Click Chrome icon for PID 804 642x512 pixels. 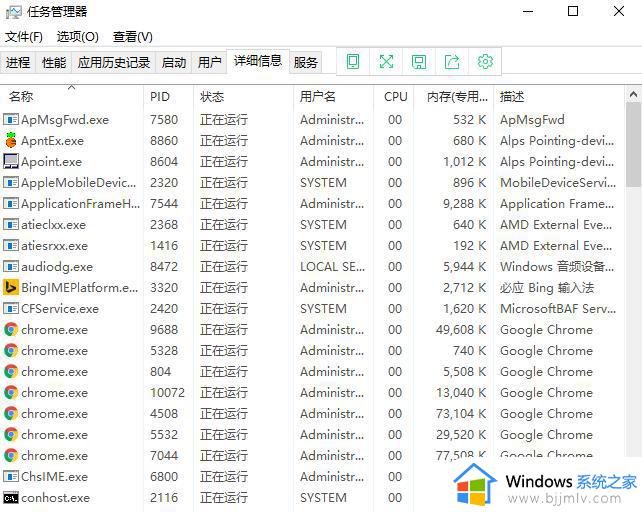coord(11,372)
